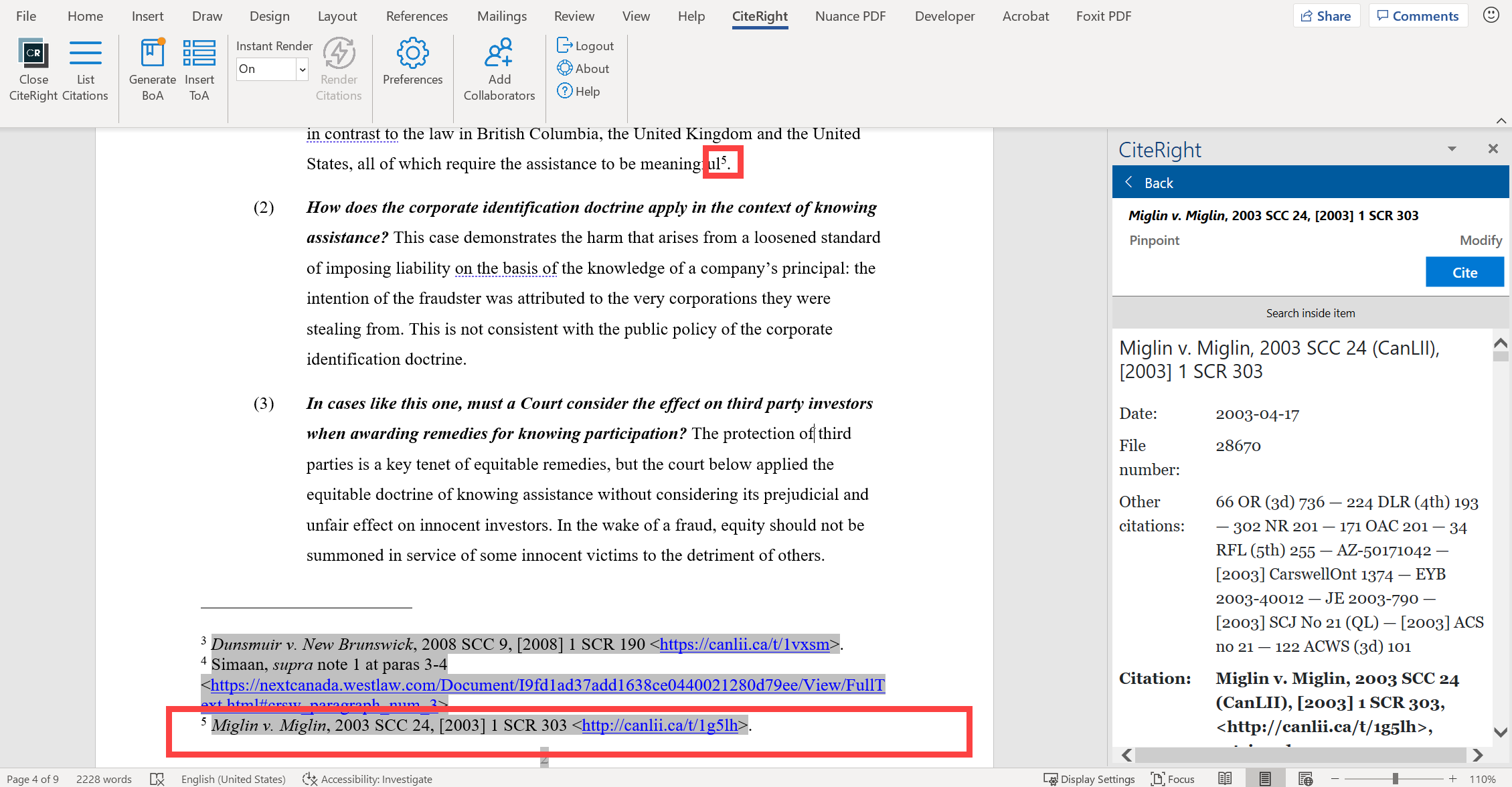Go Back in the CiteRight pane
This screenshot has width=1512, height=787.
(x=1149, y=183)
